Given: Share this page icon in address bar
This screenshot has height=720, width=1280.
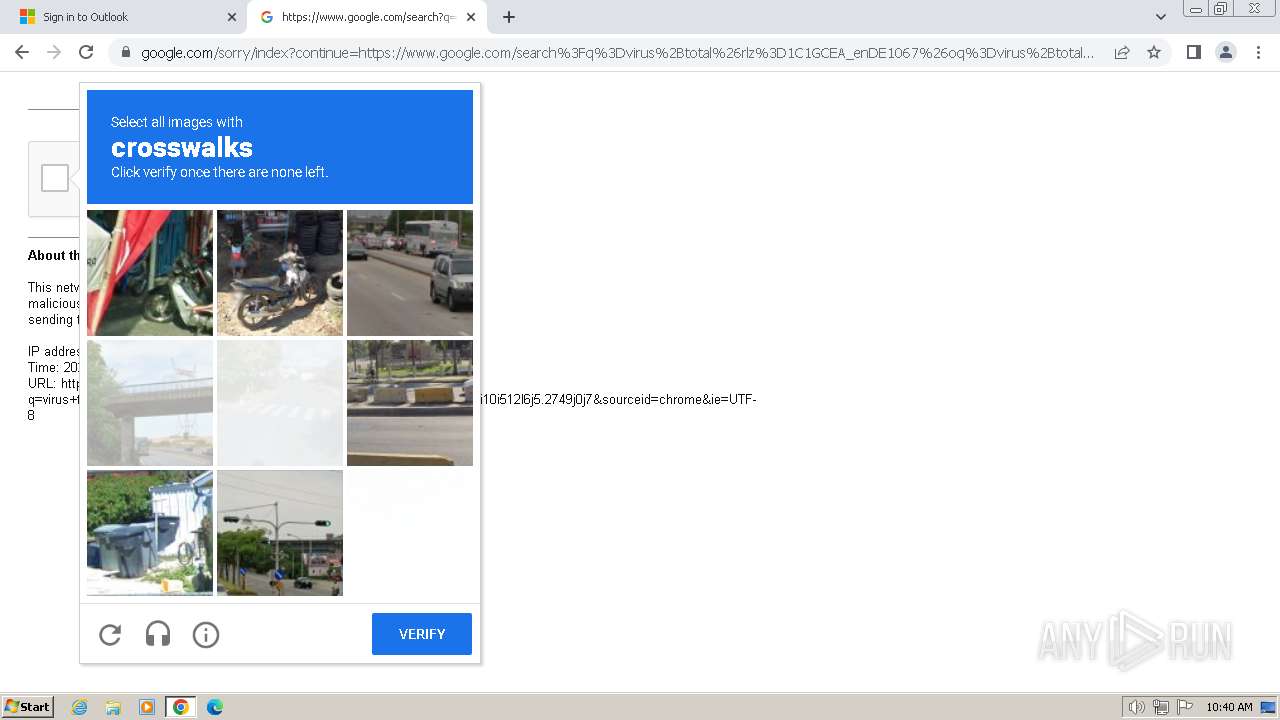Looking at the screenshot, I should pyautogui.click(x=1122, y=52).
